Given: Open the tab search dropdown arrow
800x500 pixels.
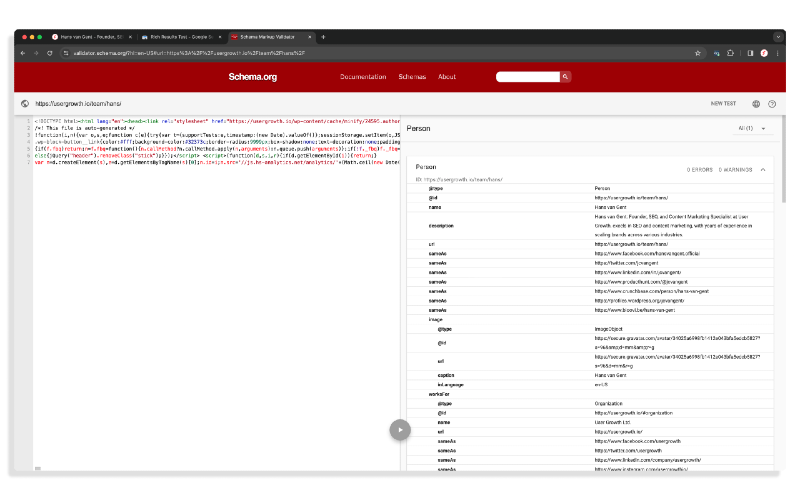Looking at the screenshot, I should (778, 37).
